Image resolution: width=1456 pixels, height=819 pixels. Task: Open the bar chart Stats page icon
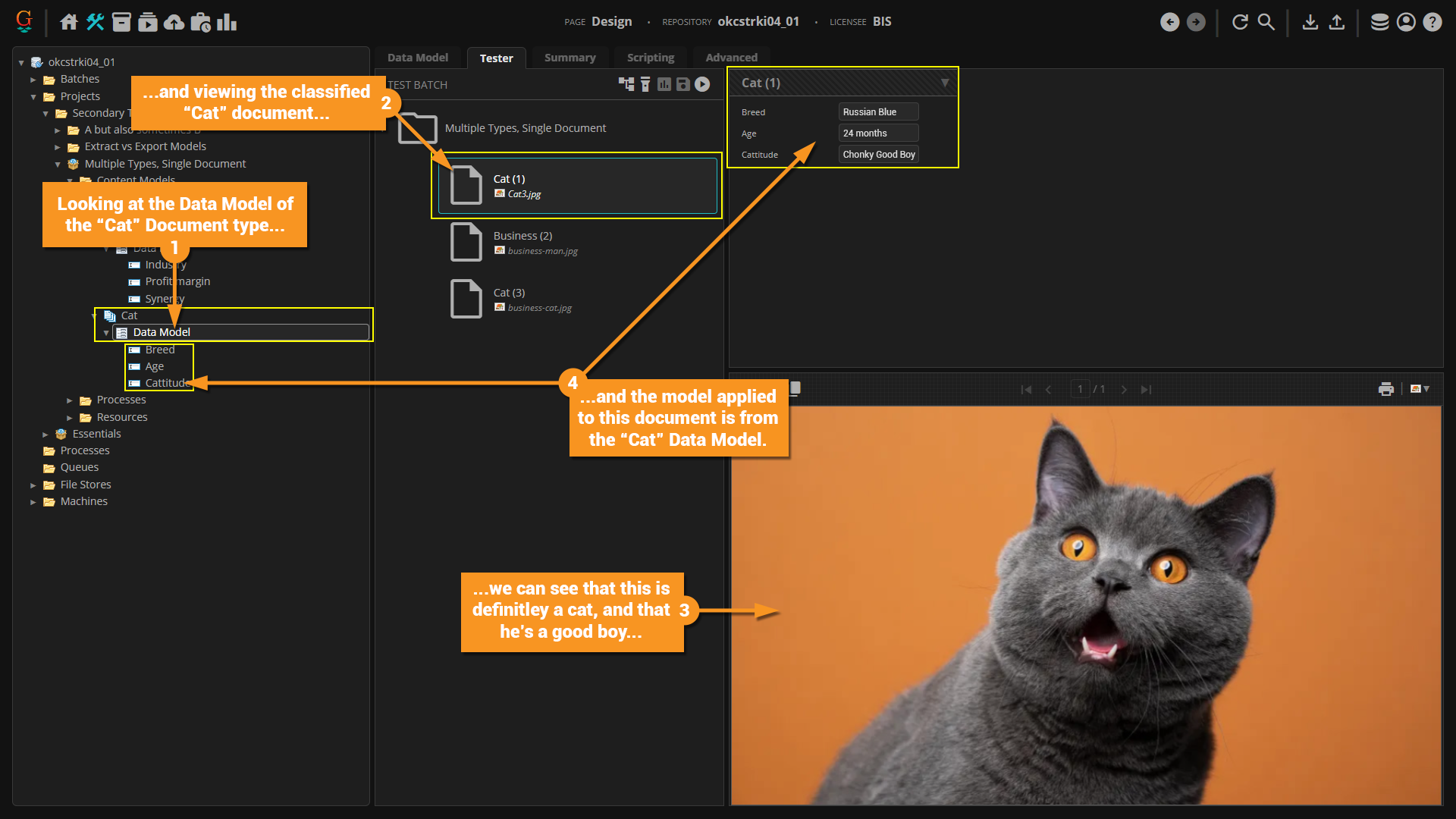point(227,22)
